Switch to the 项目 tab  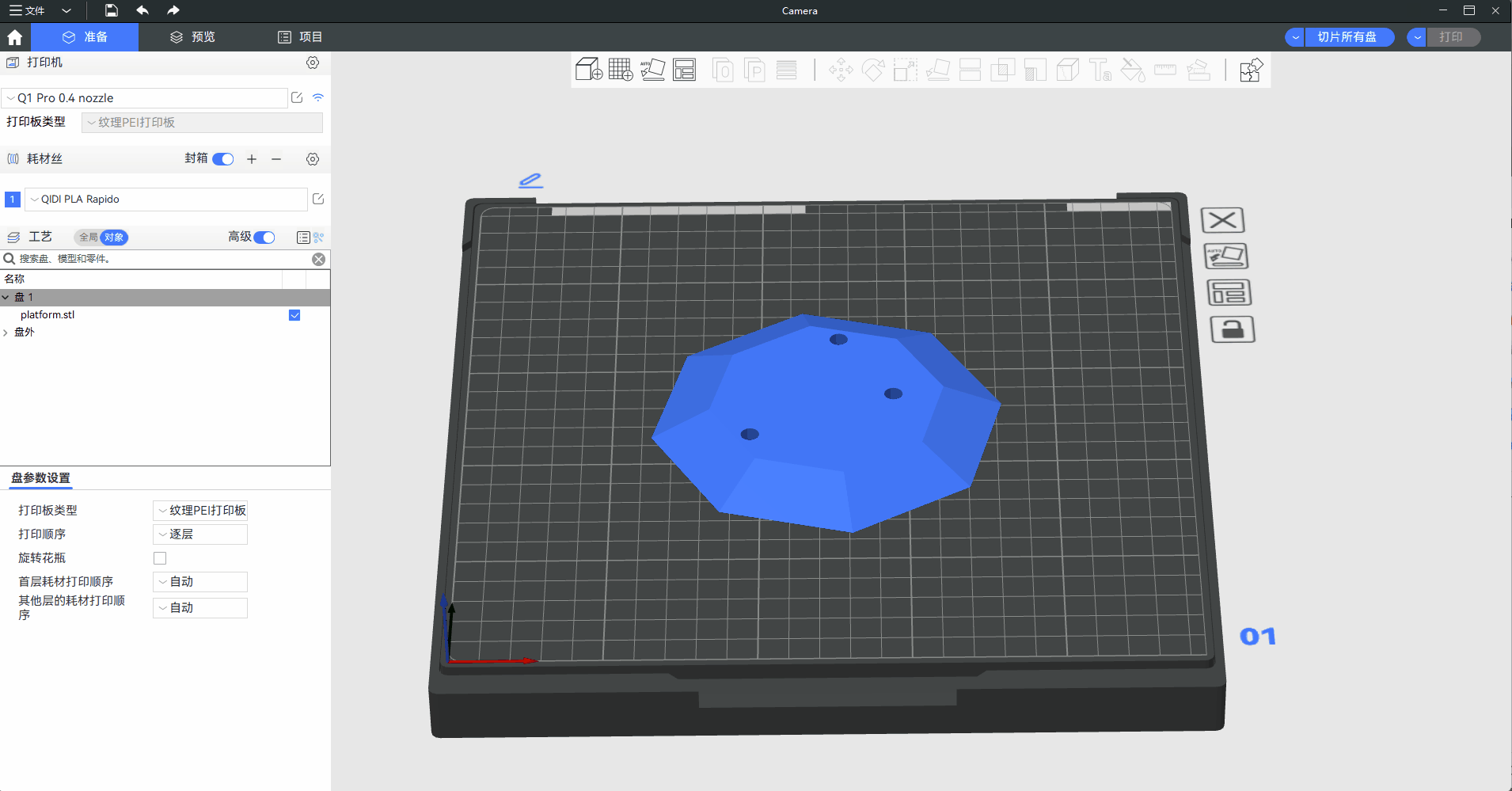click(x=300, y=37)
